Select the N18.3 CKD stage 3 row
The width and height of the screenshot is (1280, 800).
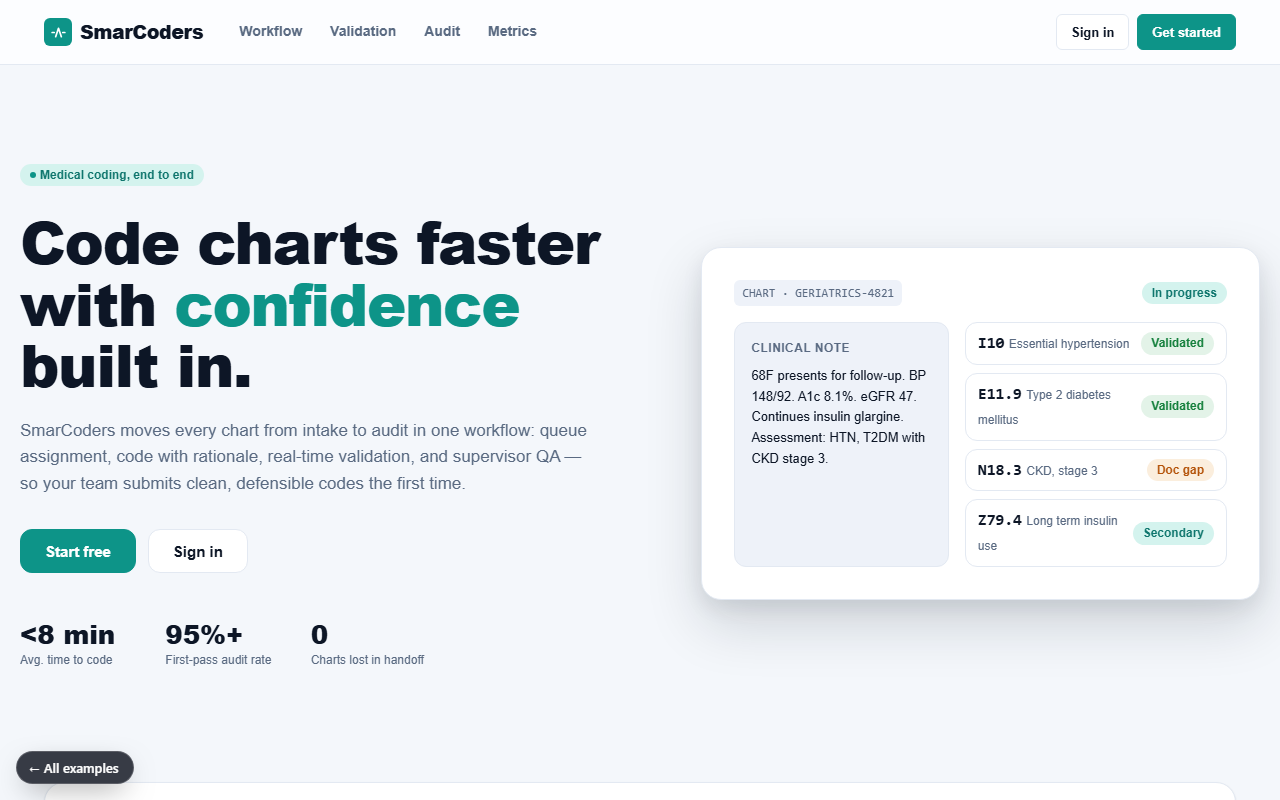1096,470
